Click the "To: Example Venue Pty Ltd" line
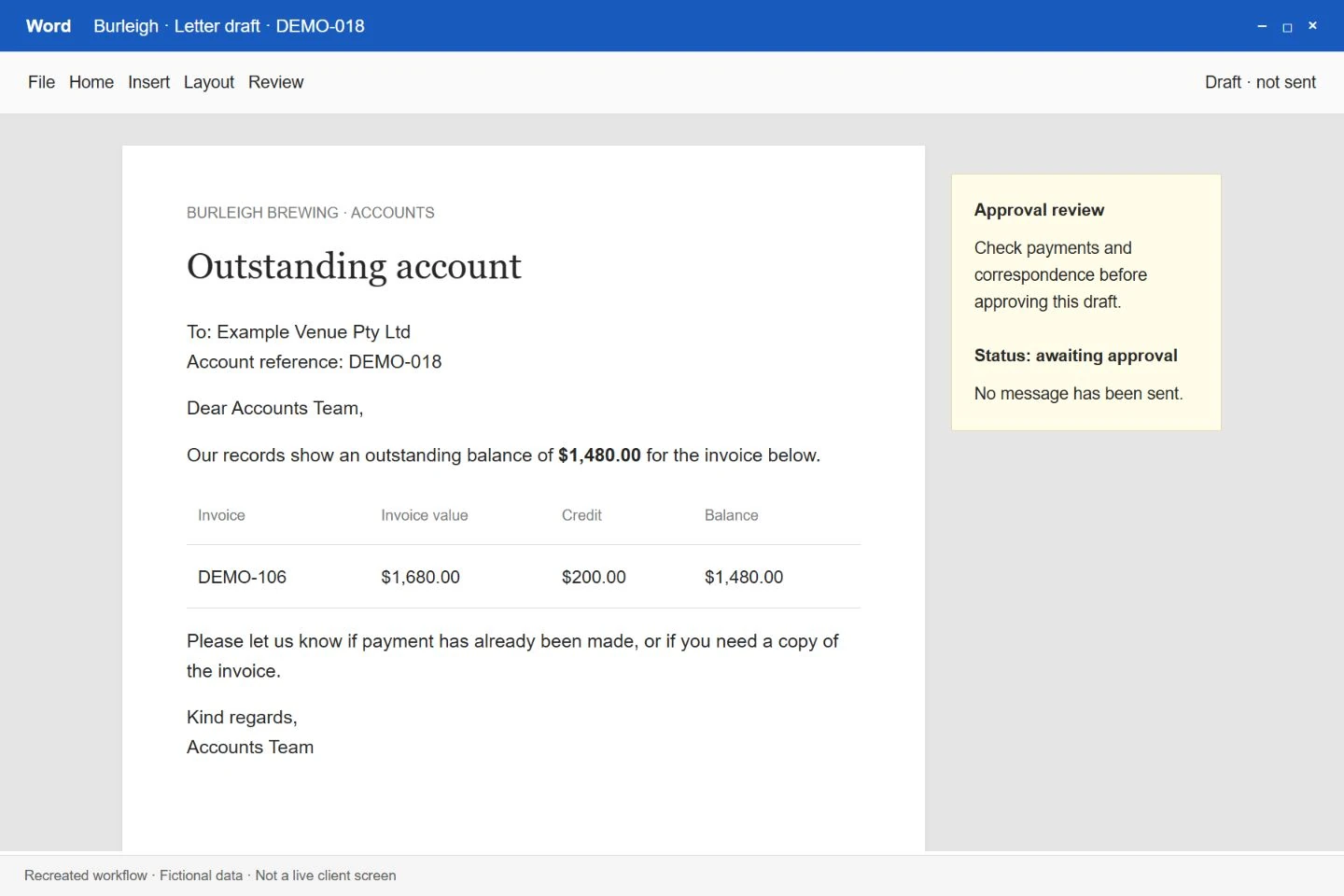 [x=299, y=332]
